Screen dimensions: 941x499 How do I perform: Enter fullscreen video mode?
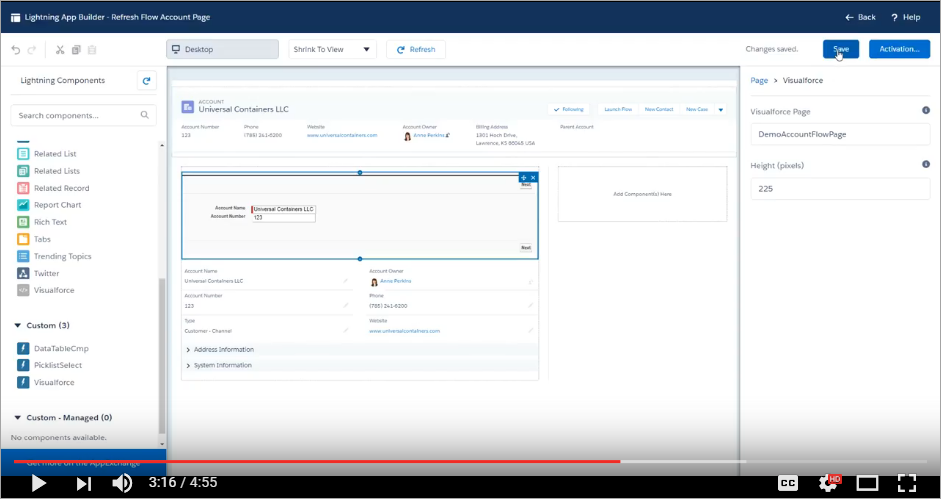pyautogui.click(x=906, y=483)
